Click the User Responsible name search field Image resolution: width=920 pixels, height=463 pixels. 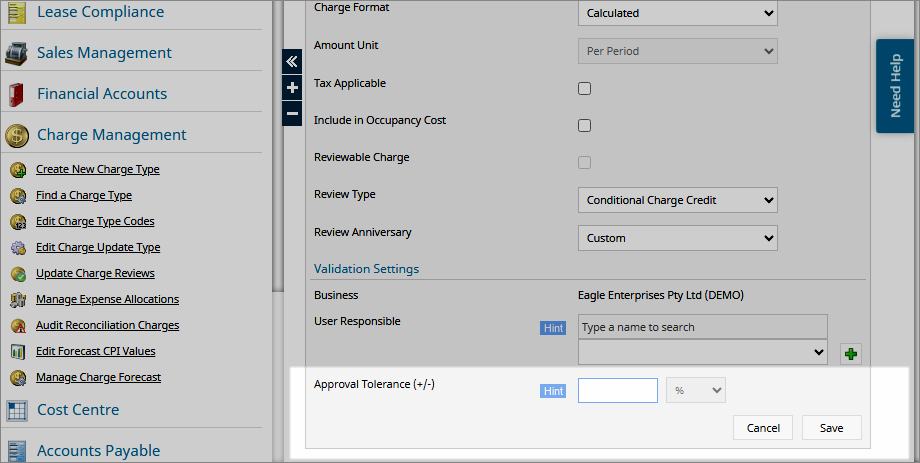[x=703, y=327]
